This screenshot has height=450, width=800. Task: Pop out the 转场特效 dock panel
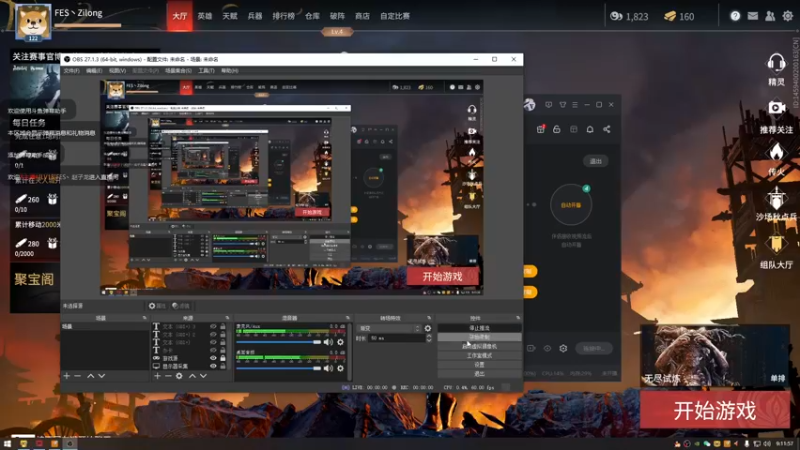click(429, 318)
